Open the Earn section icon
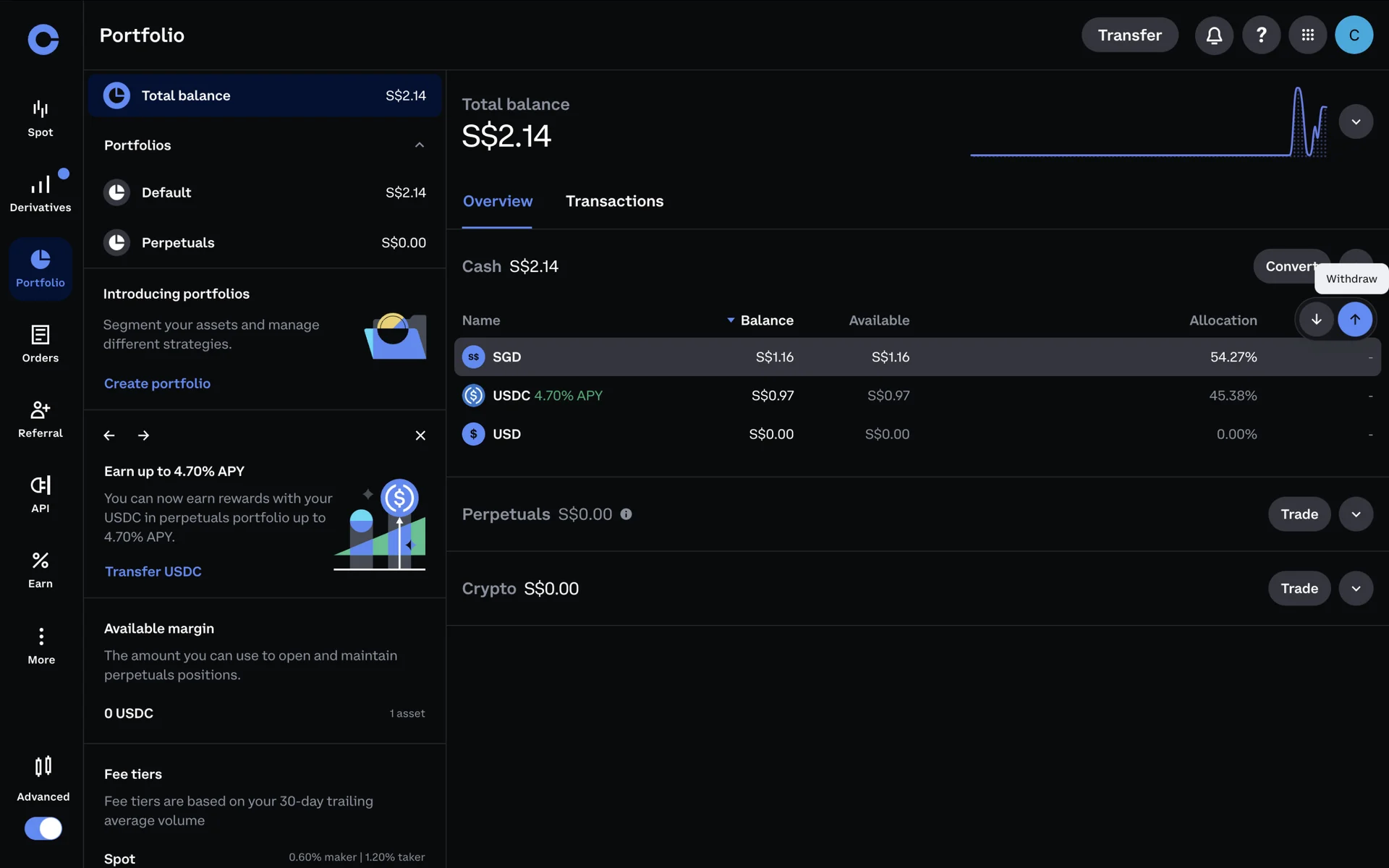This screenshot has height=868, width=1389. (41, 569)
